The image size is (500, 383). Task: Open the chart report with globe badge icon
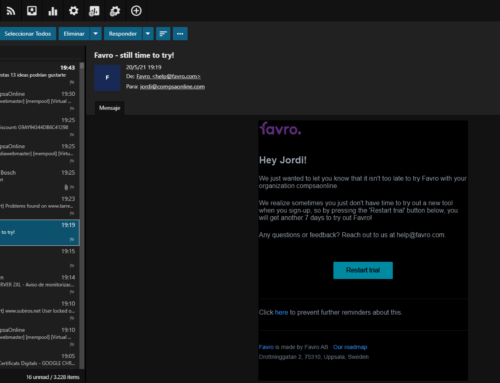(94, 11)
